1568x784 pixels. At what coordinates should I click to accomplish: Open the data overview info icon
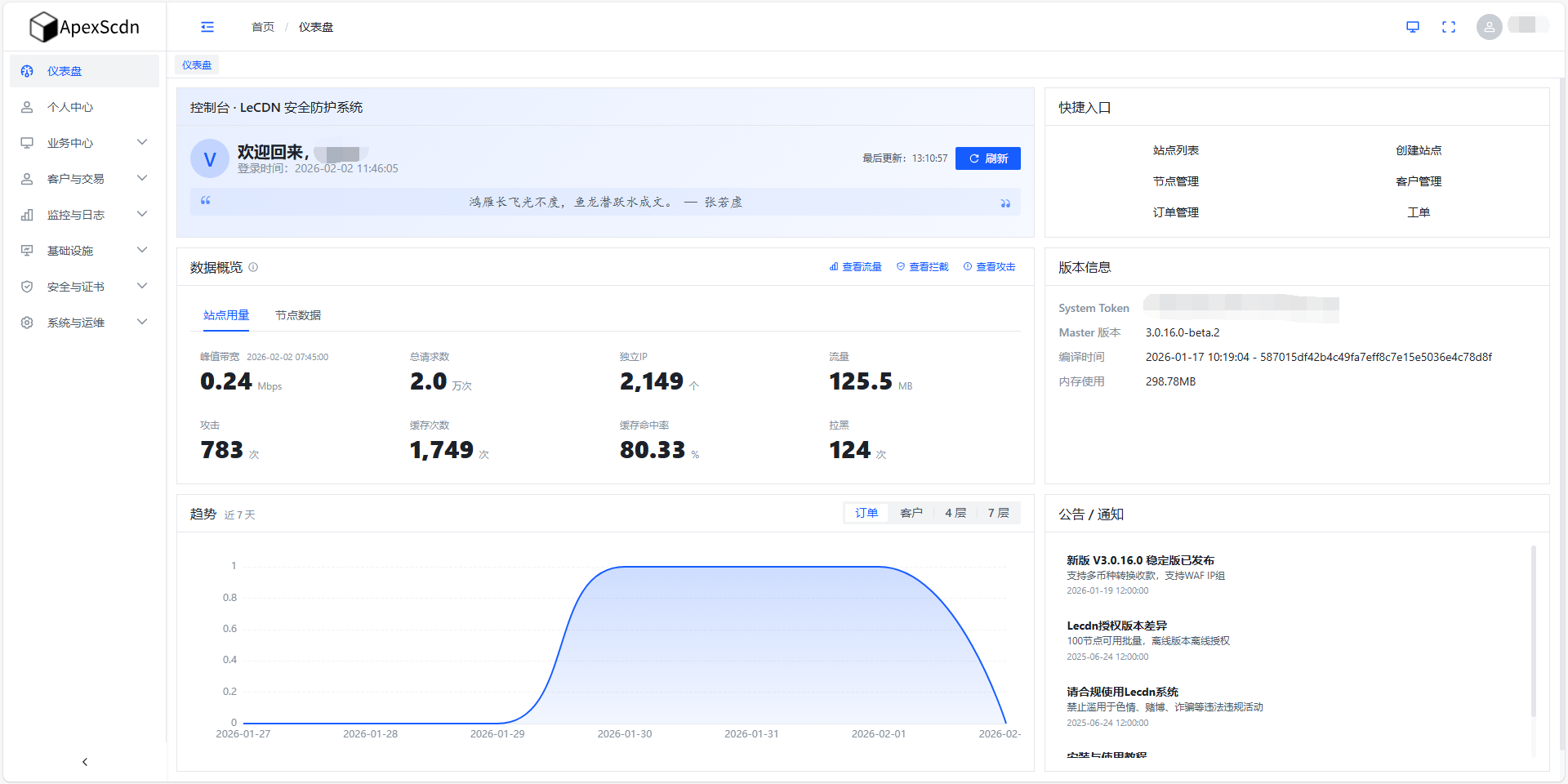[x=254, y=267]
